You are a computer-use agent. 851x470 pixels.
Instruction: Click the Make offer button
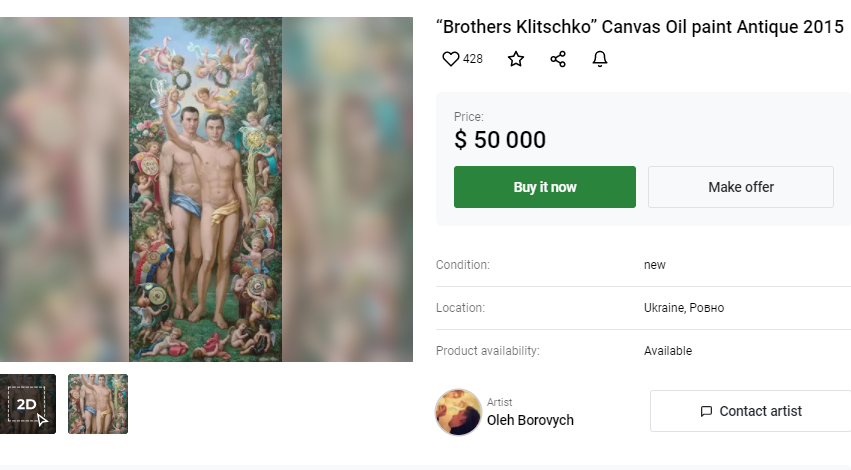[x=740, y=187]
